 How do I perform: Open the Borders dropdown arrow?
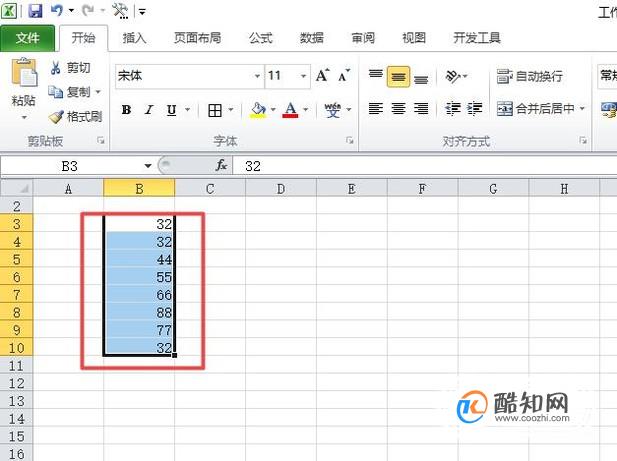pos(231,110)
